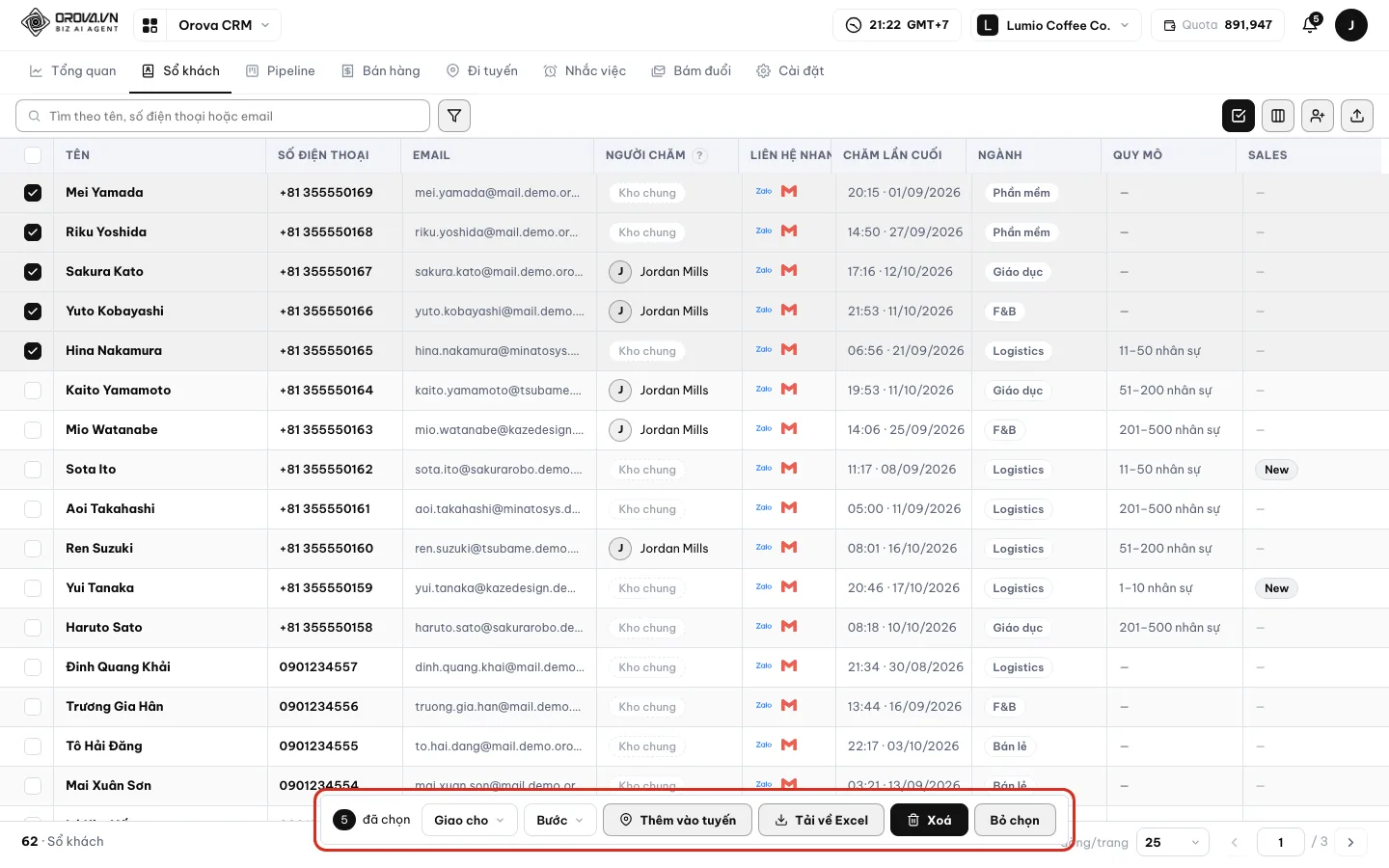Click the Tải về Excel button
Viewport: 1389px width, 868px height.
click(821, 820)
